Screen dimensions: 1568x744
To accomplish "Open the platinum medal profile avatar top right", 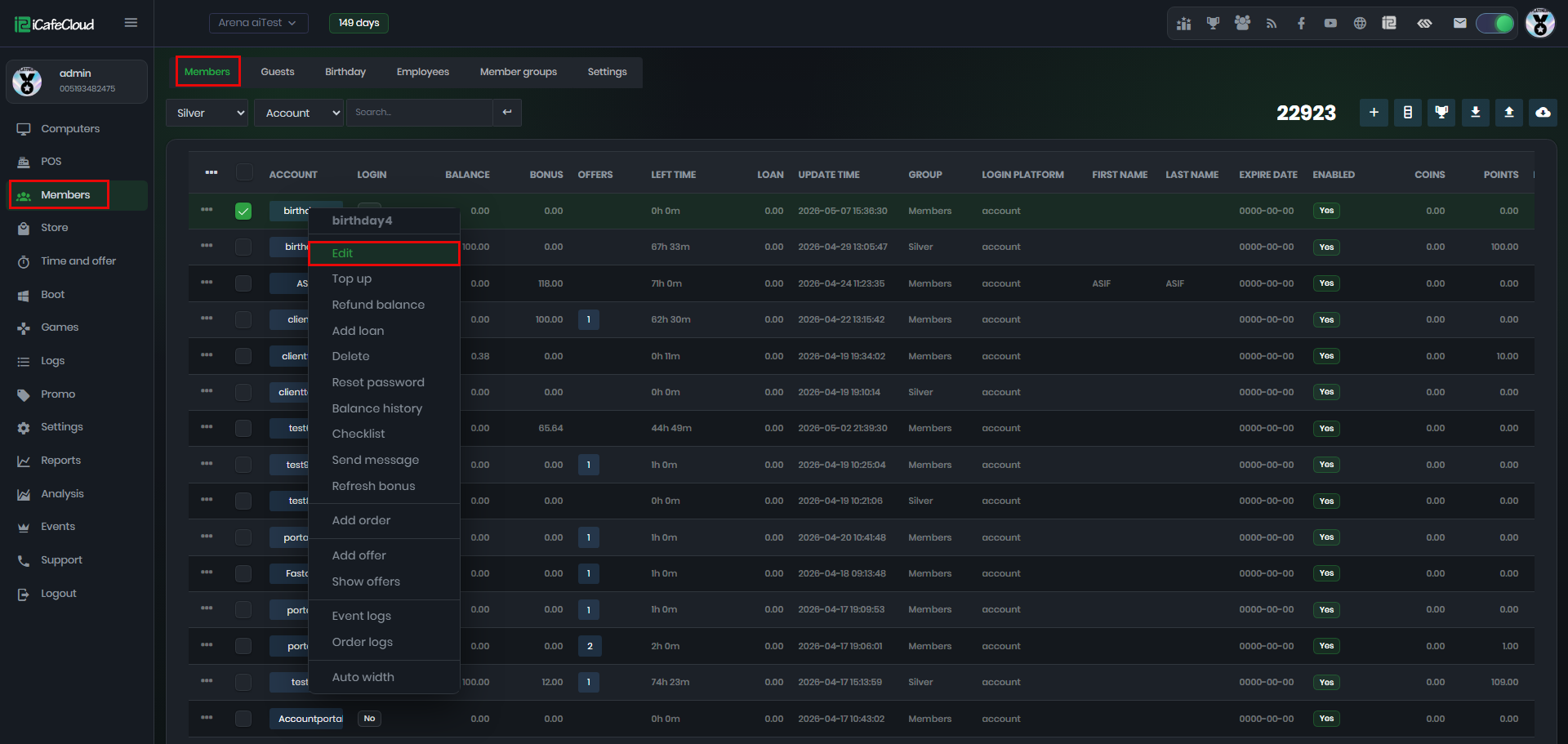I will point(1540,23).
